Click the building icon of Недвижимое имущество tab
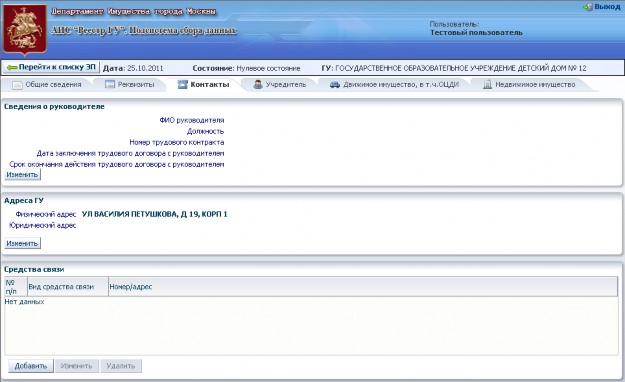 487,84
